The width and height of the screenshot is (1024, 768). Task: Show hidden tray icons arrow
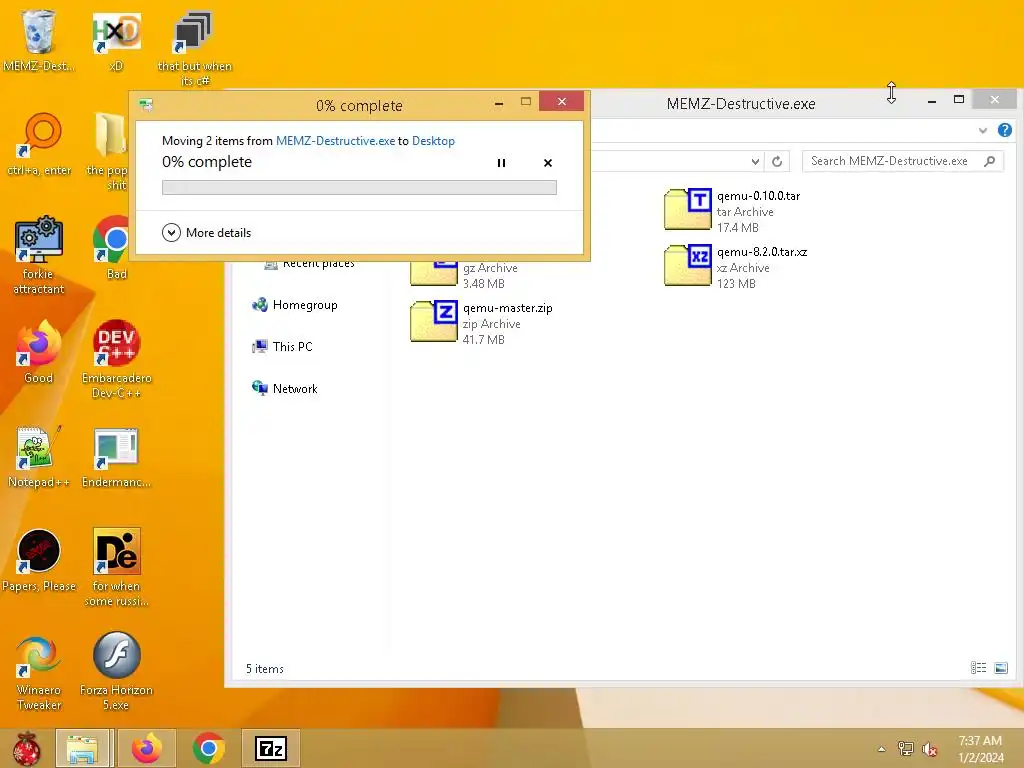[x=881, y=749]
